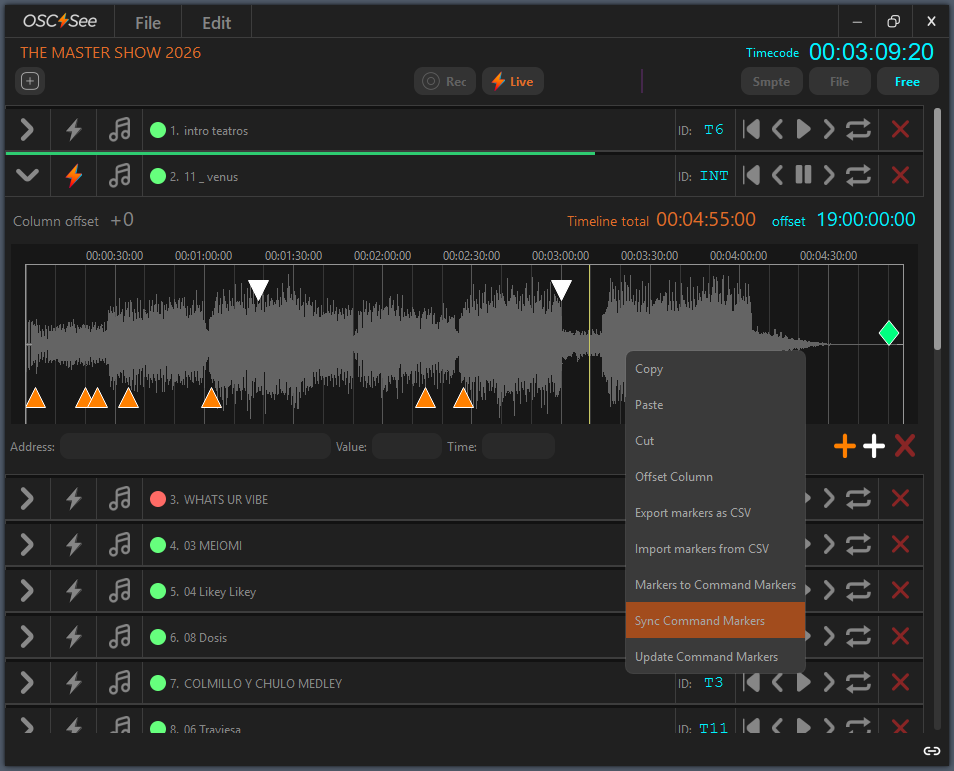The height and width of the screenshot is (771, 954).
Task: Delete marker with red X beside plus icons
Action: click(x=905, y=446)
